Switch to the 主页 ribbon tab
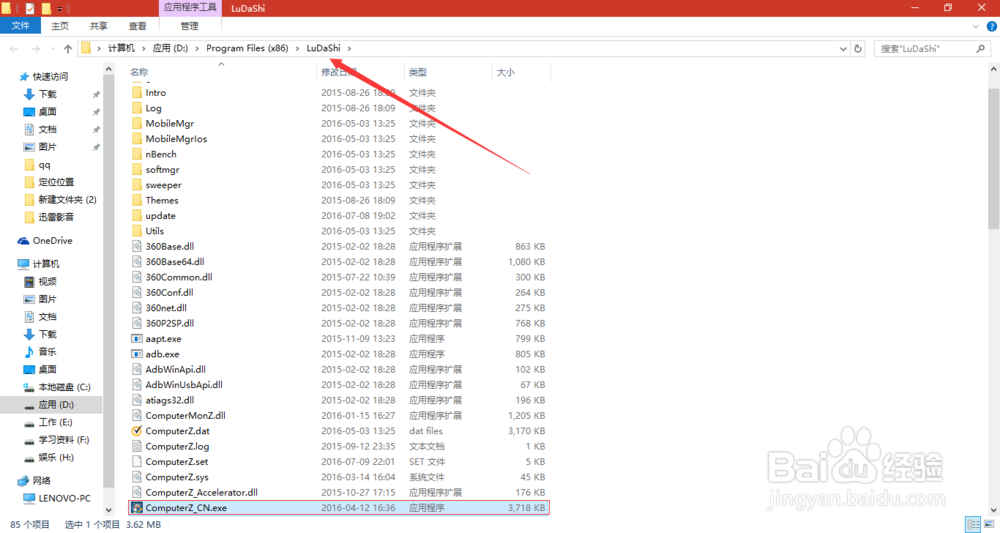 [60, 26]
